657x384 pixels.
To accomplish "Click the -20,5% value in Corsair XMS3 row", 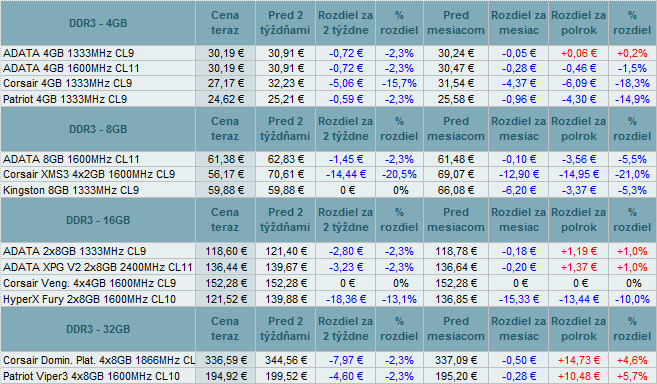I will tap(399, 174).
